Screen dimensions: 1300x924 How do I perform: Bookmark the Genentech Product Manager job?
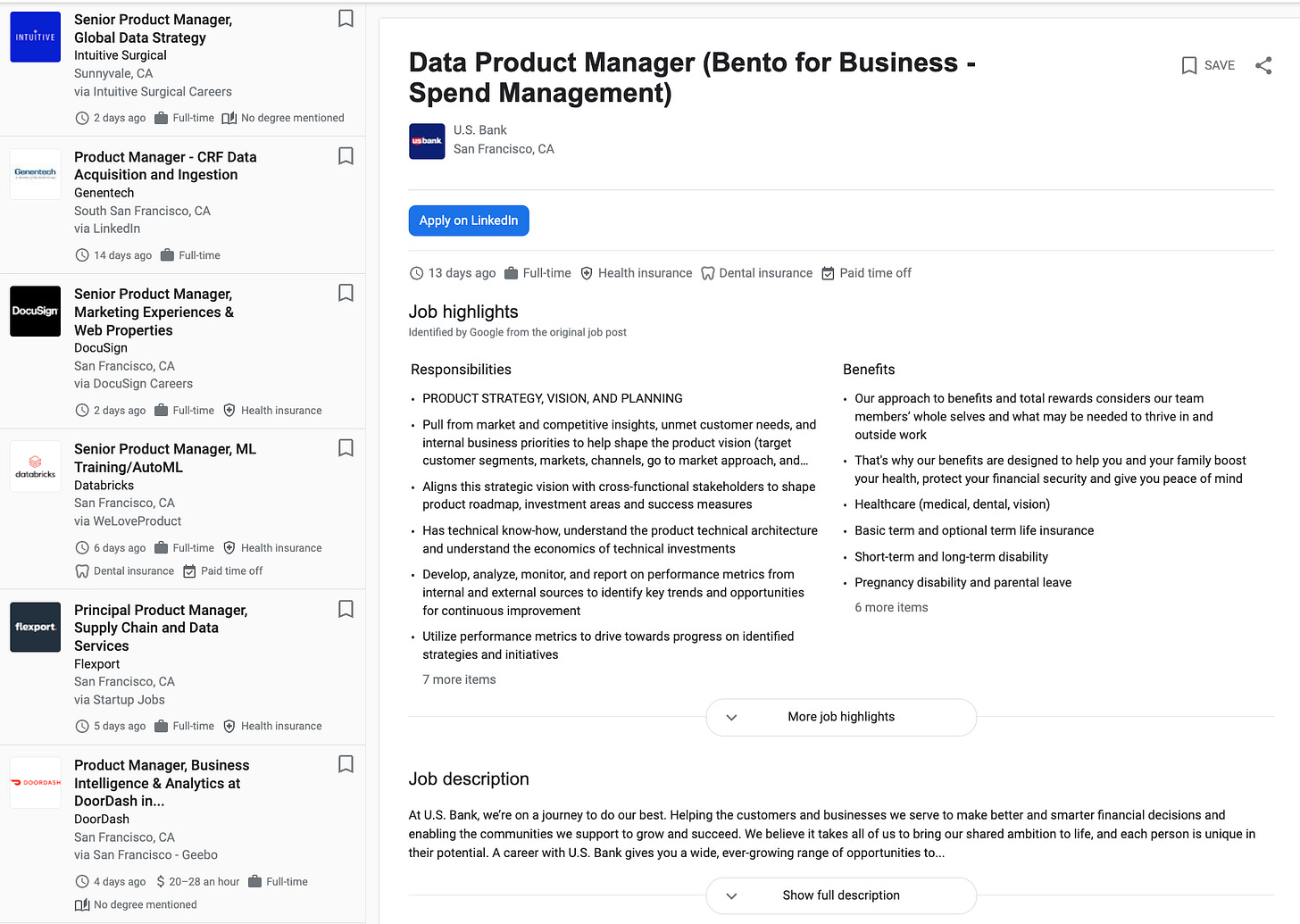coord(346,156)
